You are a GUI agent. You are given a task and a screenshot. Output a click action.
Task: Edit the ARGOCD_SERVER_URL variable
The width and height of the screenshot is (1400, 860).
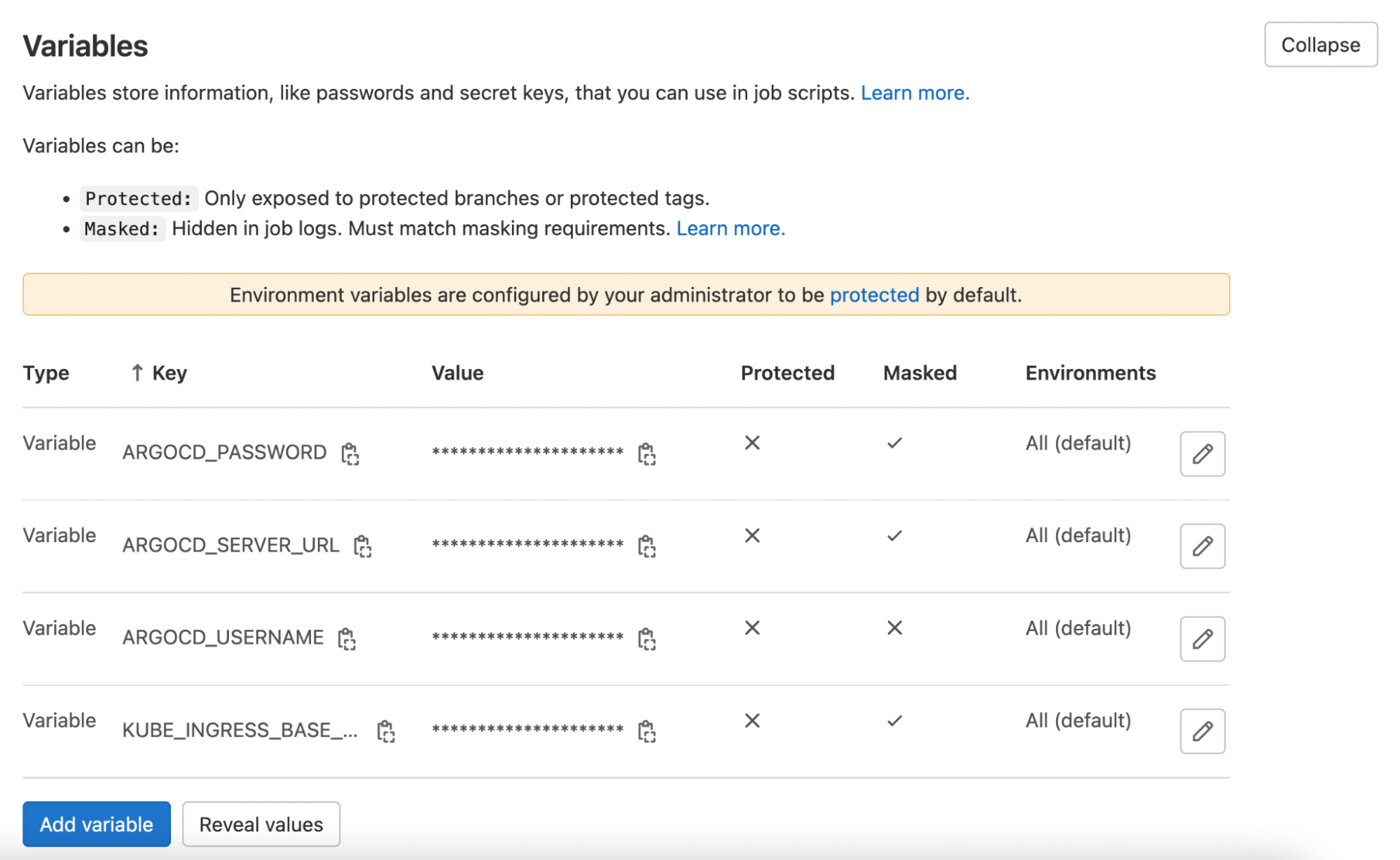coord(1202,546)
